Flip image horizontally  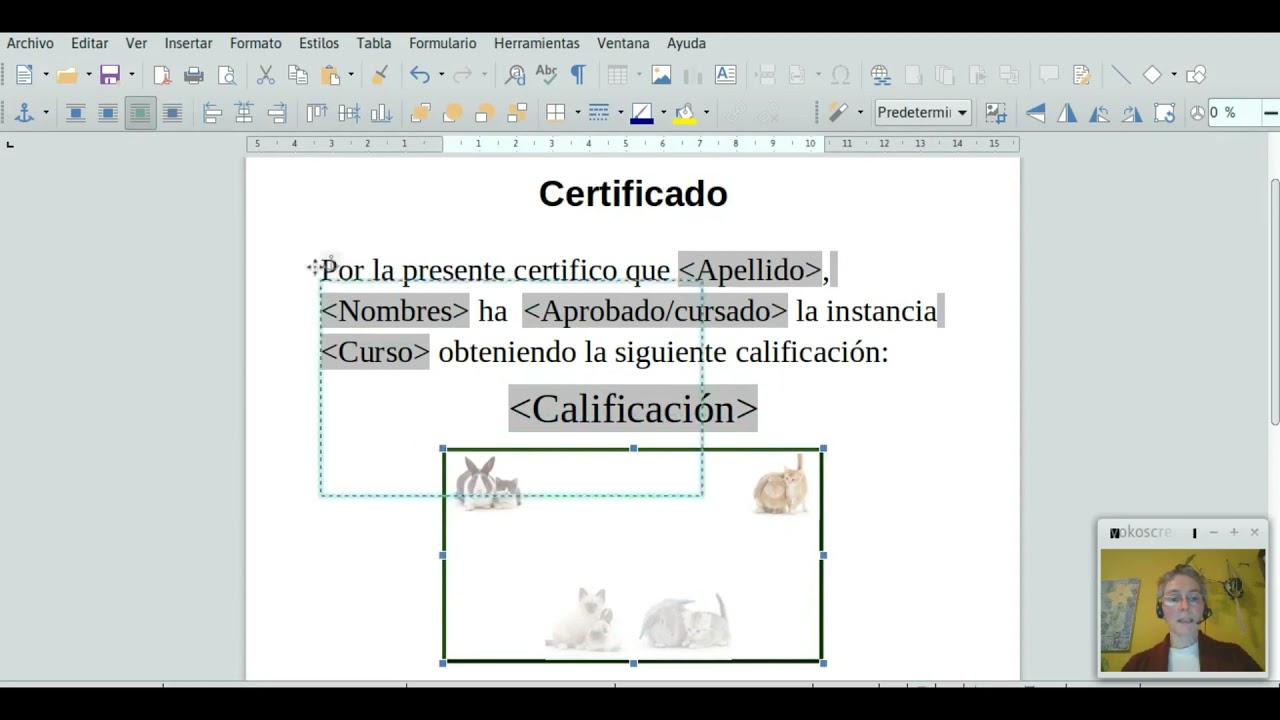point(1068,113)
